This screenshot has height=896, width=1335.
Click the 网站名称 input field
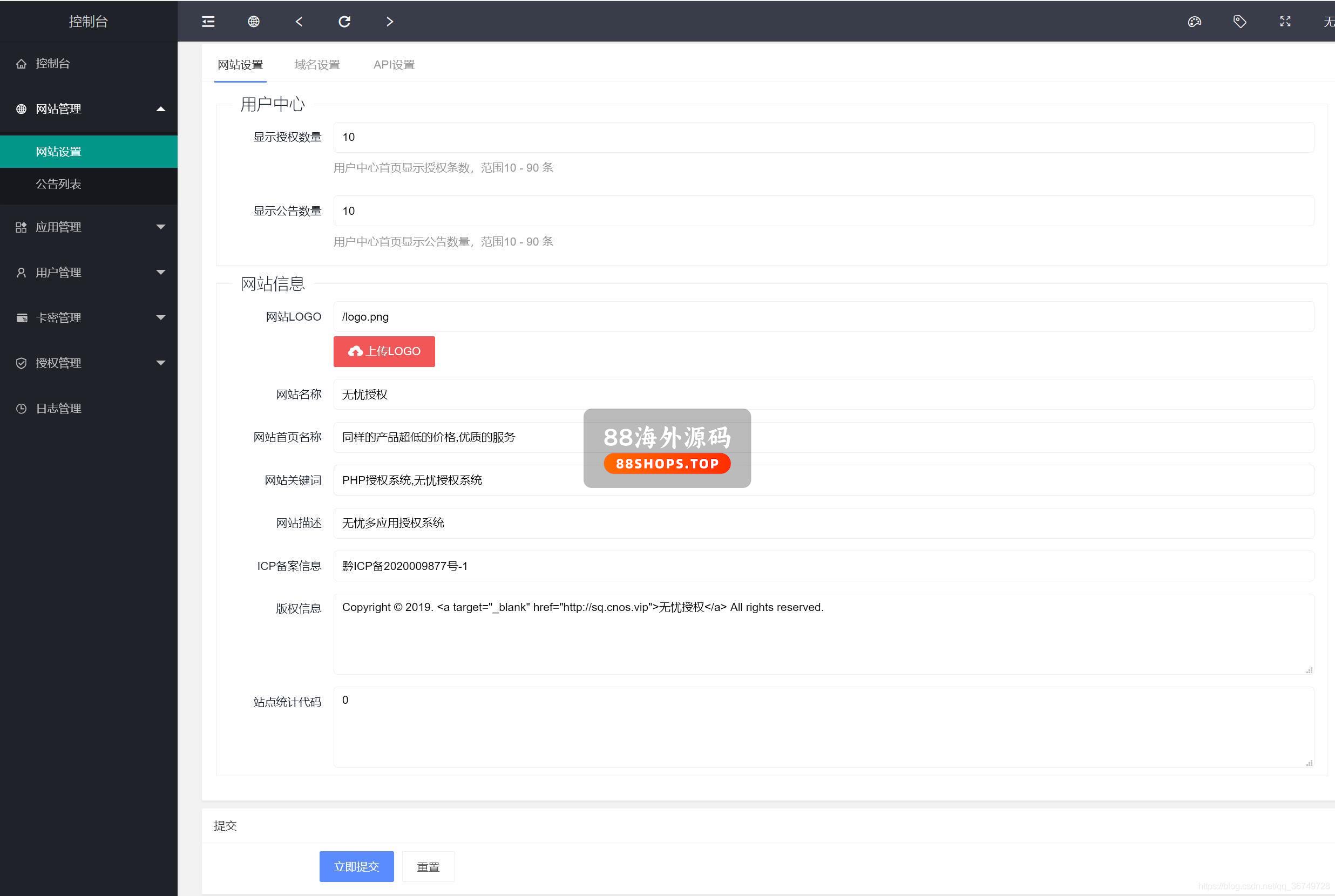[823, 394]
